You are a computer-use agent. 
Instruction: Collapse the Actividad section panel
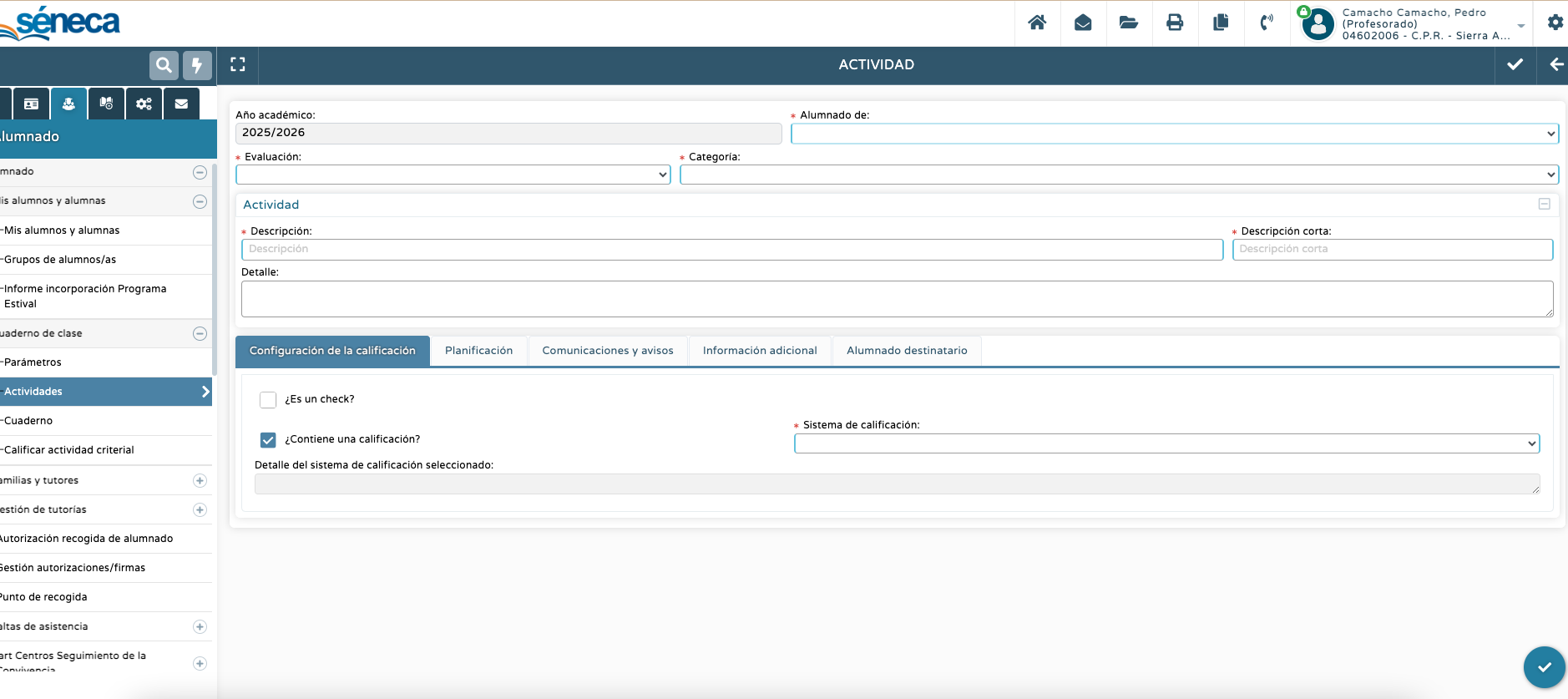[1544, 205]
